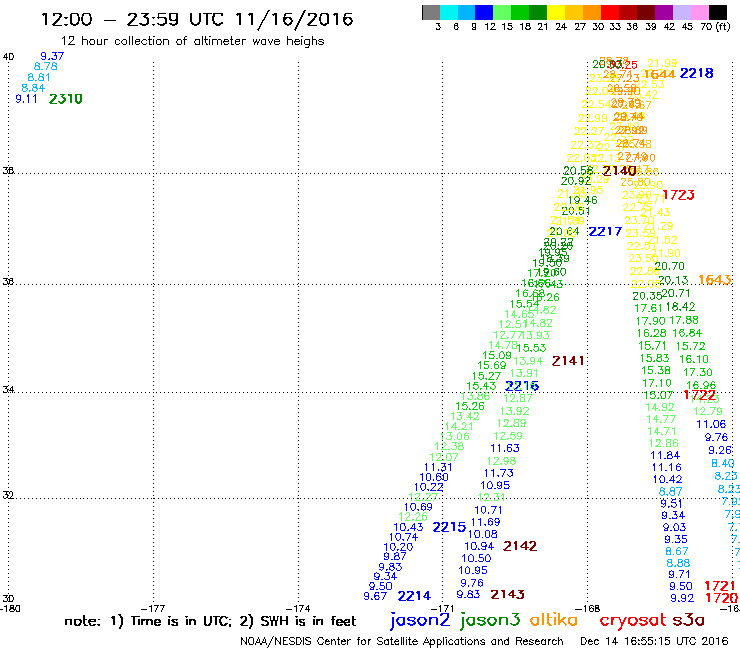
Task: Click the longitude axis label -171
Action: [x=442, y=608]
